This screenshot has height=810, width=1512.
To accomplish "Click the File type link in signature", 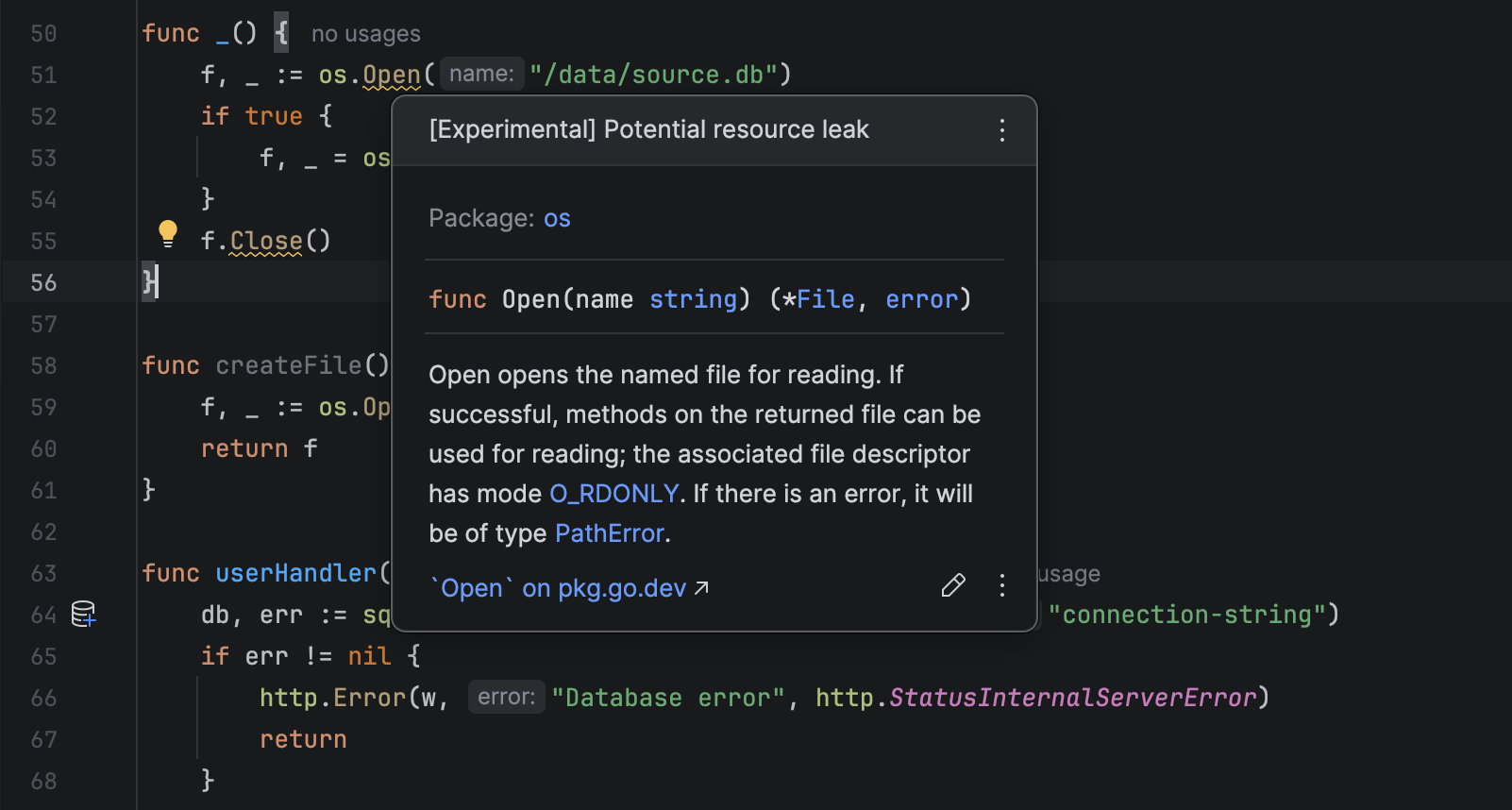I will [x=825, y=299].
